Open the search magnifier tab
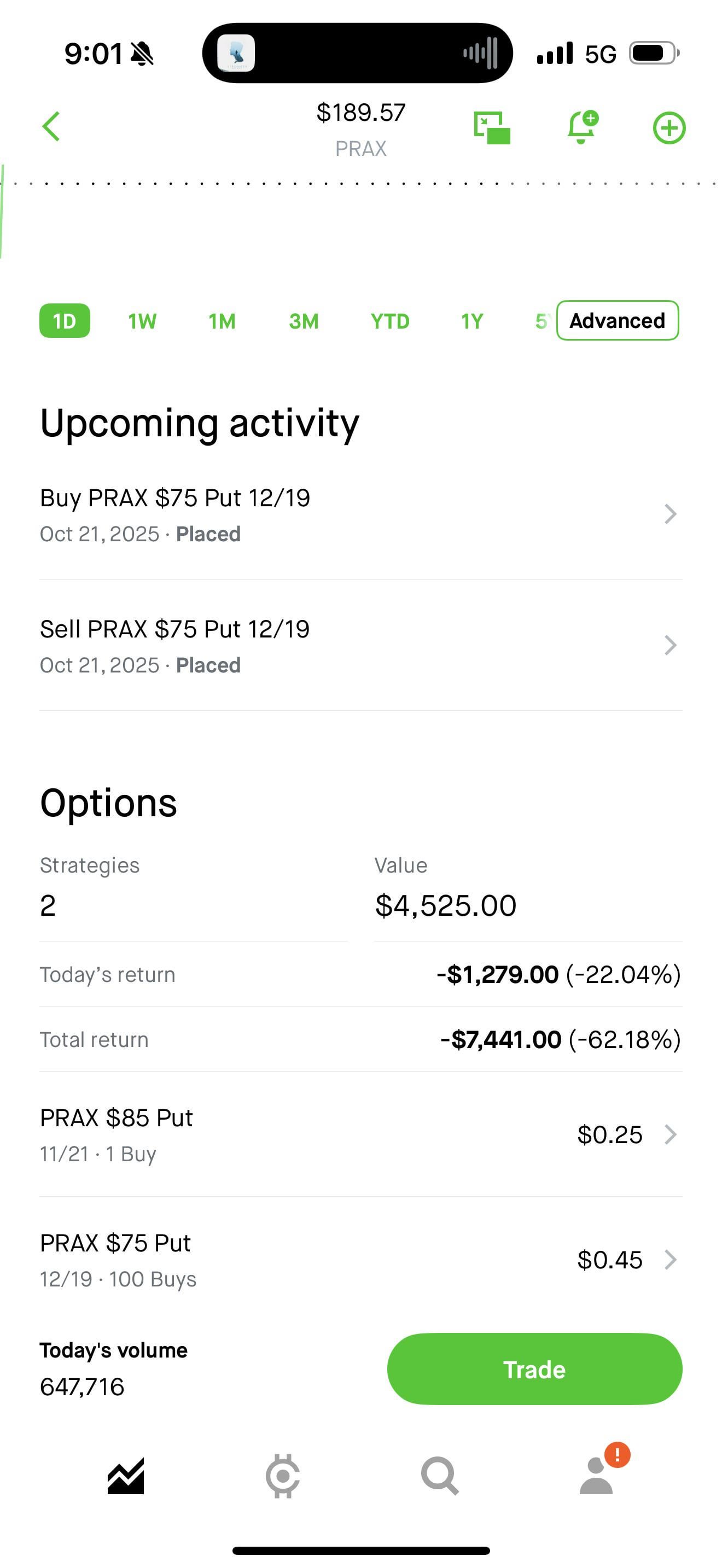Image resolution: width=722 pixels, height=1568 pixels. point(440,1476)
